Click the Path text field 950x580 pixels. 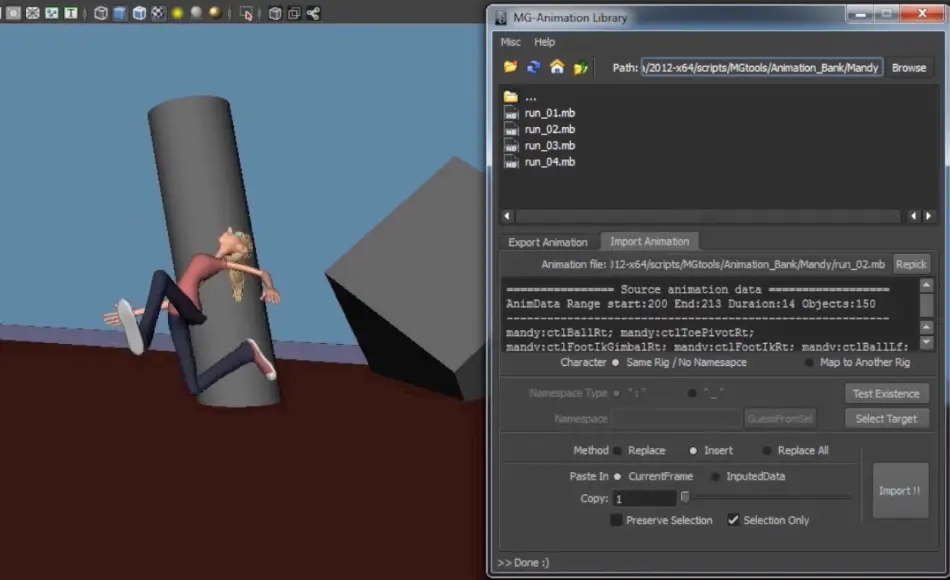click(761, 68)
